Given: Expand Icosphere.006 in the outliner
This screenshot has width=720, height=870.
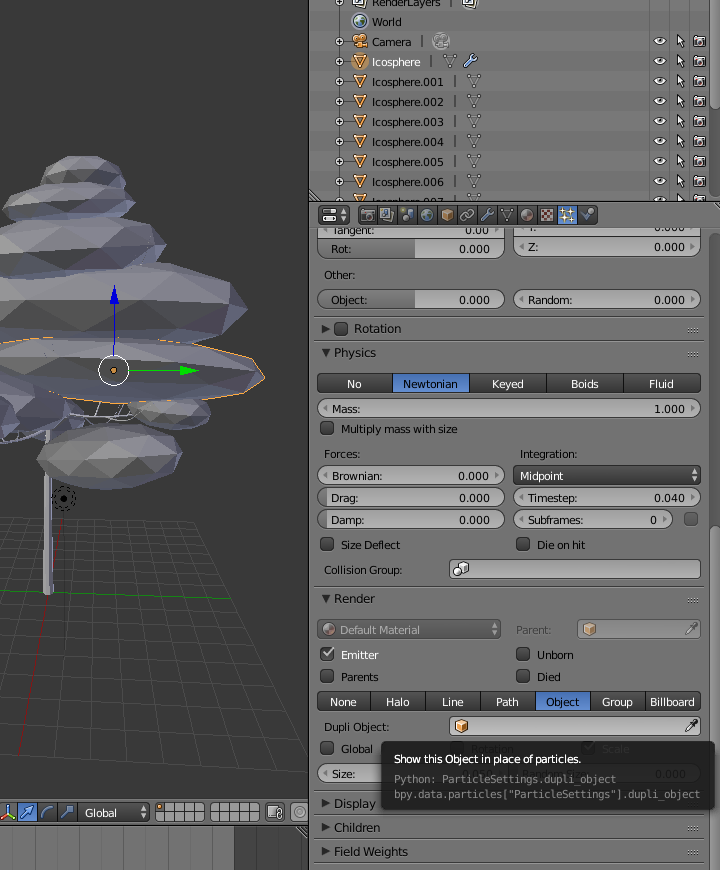Looking at the screenshot, I should point(339,181).
